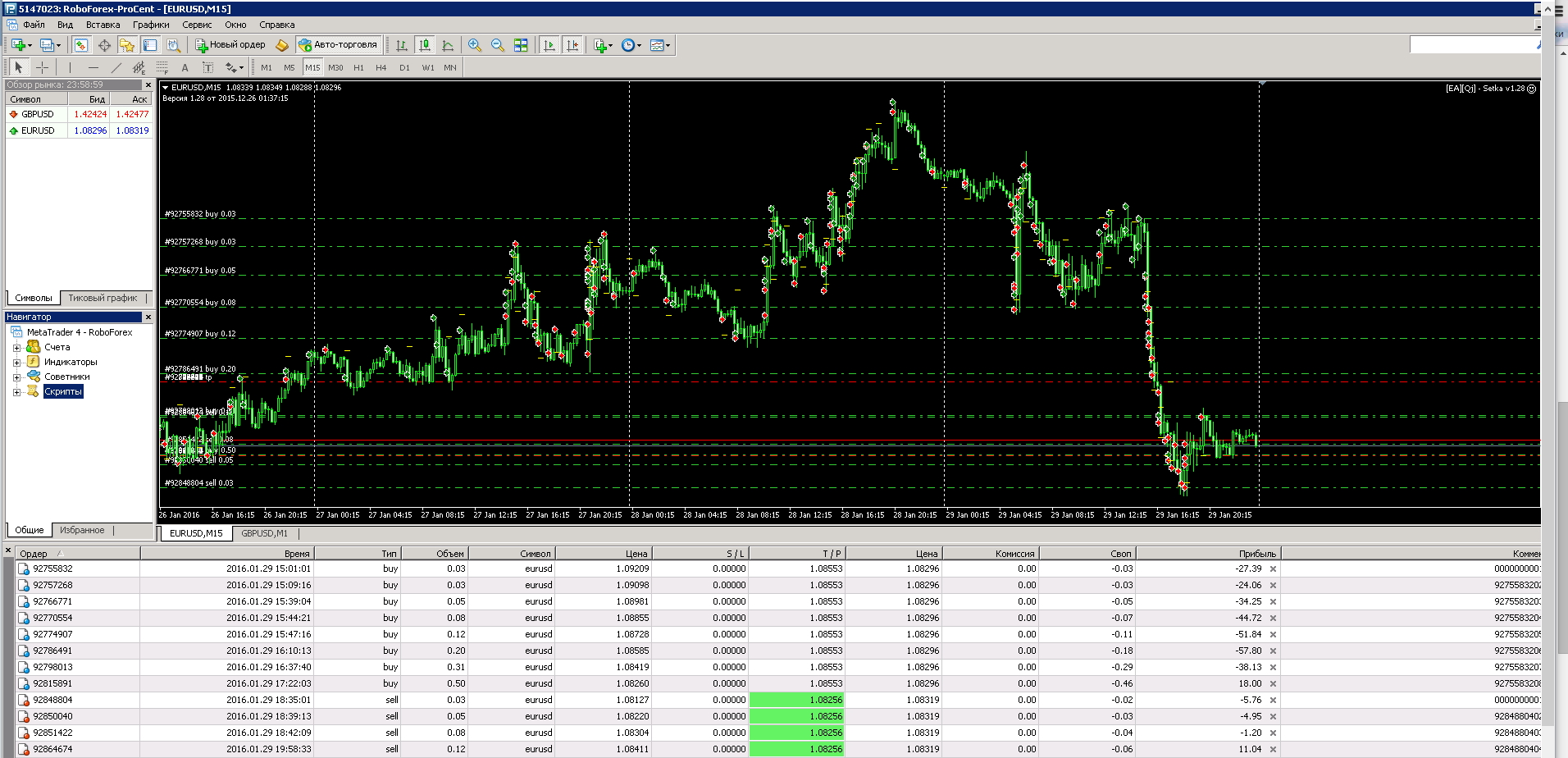Open the templates dropdown
Image resolution: width=1568 pixels, height=758 pixels.
pyautogui.click(x=660, y=45)
